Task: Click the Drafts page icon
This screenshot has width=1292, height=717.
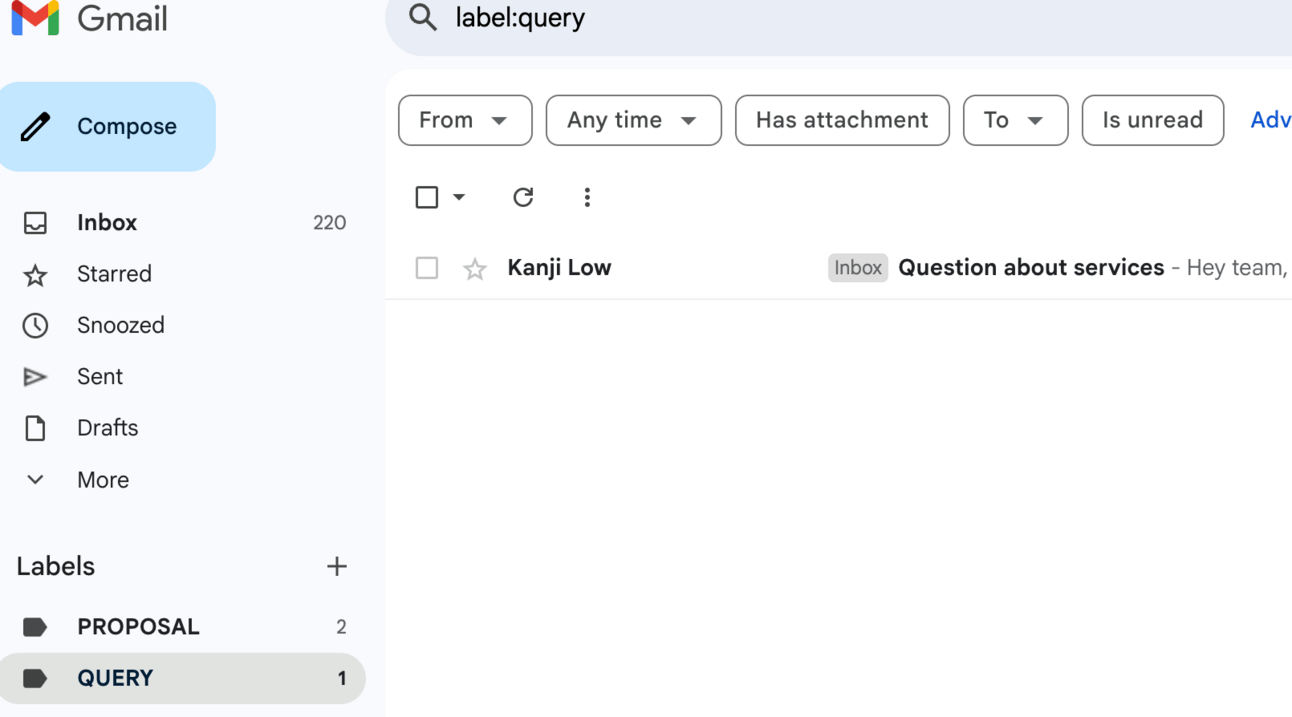Action: tap(35, 428)
